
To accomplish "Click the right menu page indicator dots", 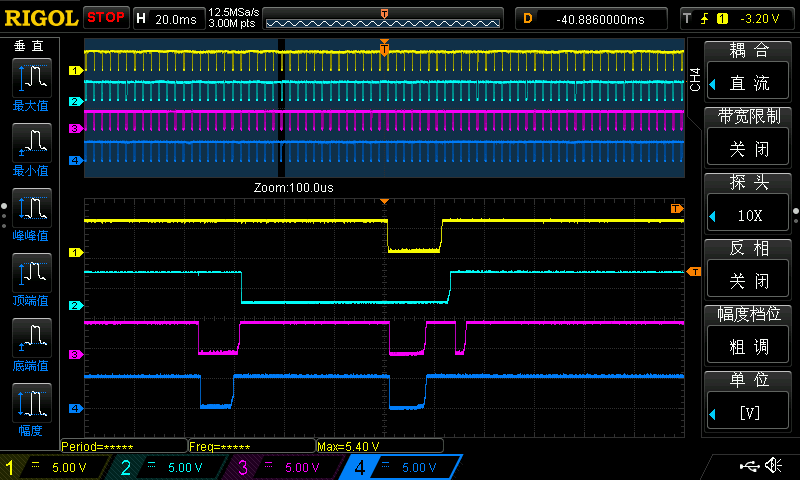I will coord(796,215).
